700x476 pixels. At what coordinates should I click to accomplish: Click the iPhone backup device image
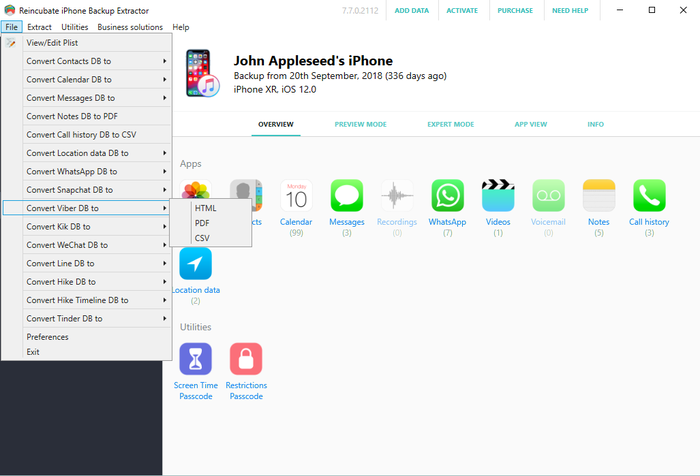click(x=202, y=73)
